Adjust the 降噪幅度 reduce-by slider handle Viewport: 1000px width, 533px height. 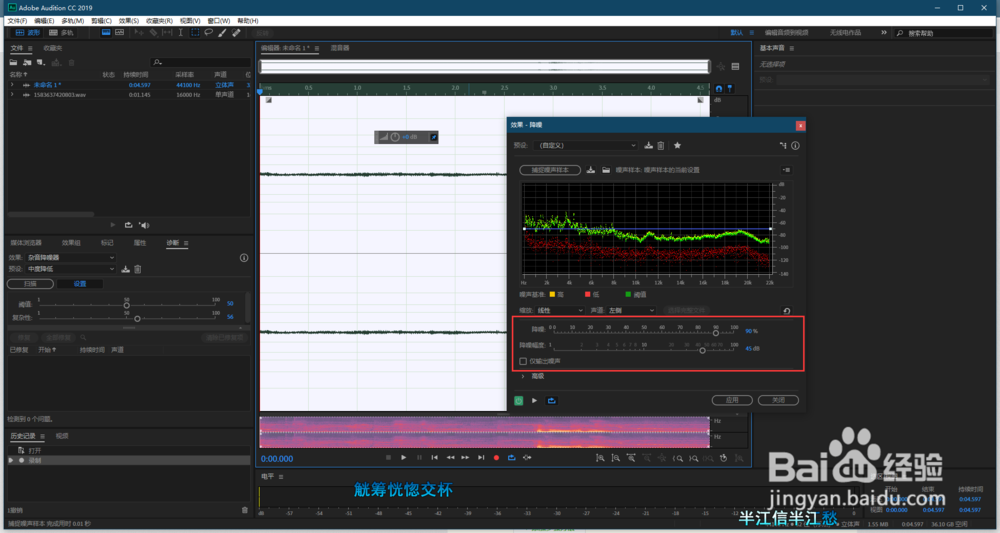click(x=702, y=350)
